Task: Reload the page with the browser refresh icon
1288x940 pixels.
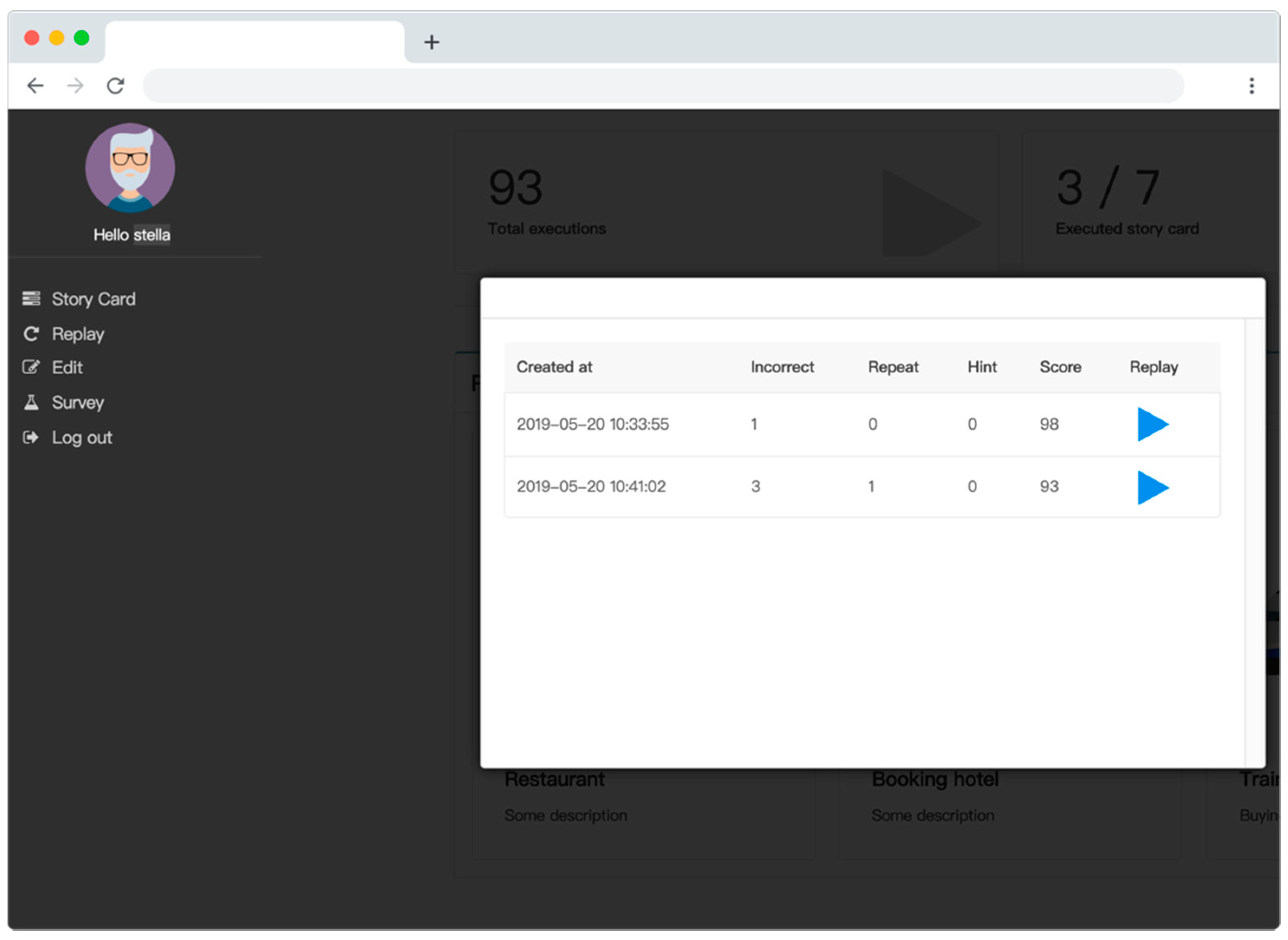Action: pos(115,86)
